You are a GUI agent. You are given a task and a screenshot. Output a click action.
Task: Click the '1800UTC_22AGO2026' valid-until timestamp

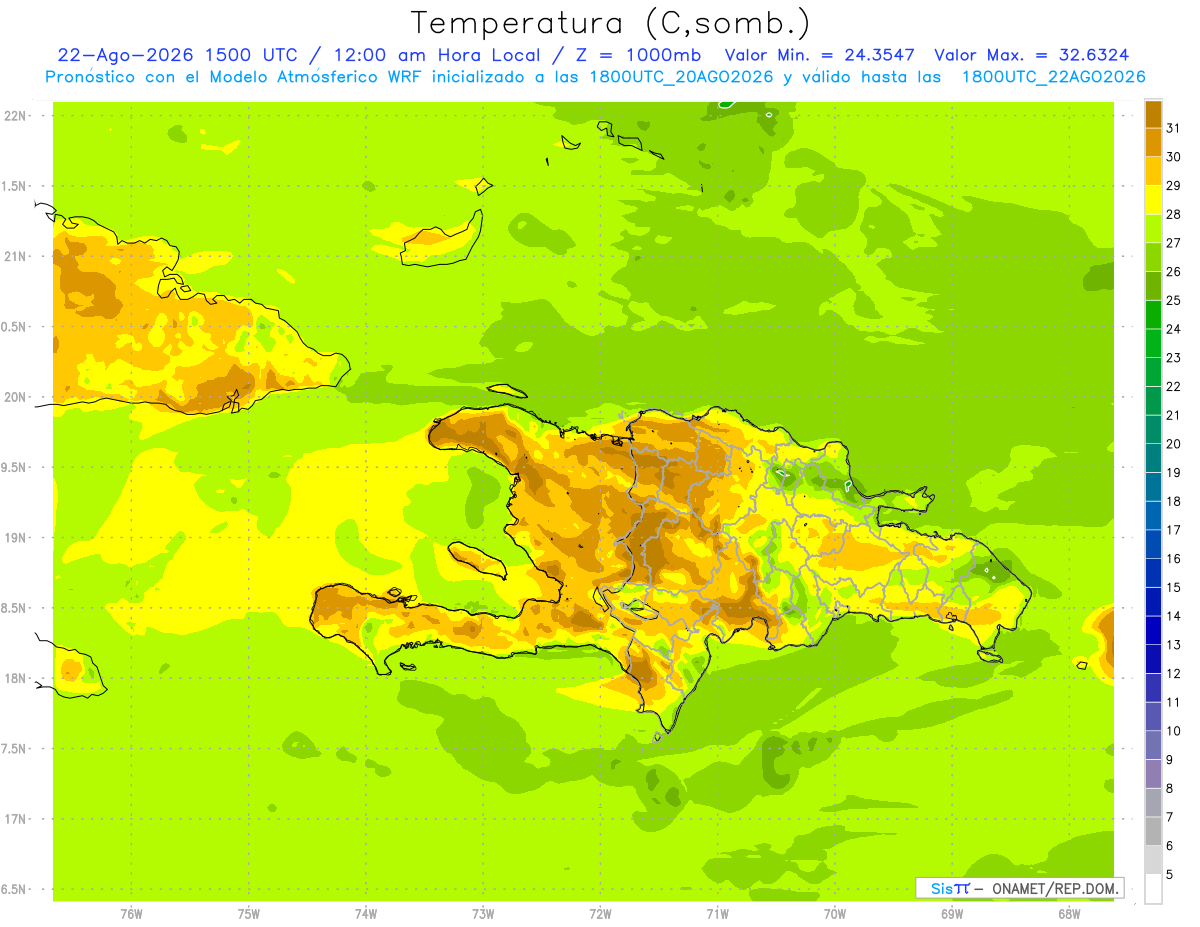point(1053,76)
